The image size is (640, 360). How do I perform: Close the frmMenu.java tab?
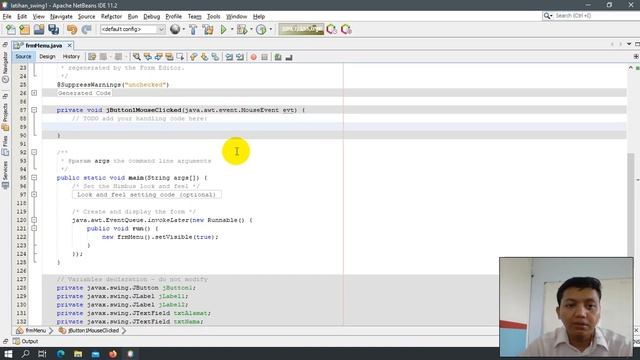click(x=69, y=45)
